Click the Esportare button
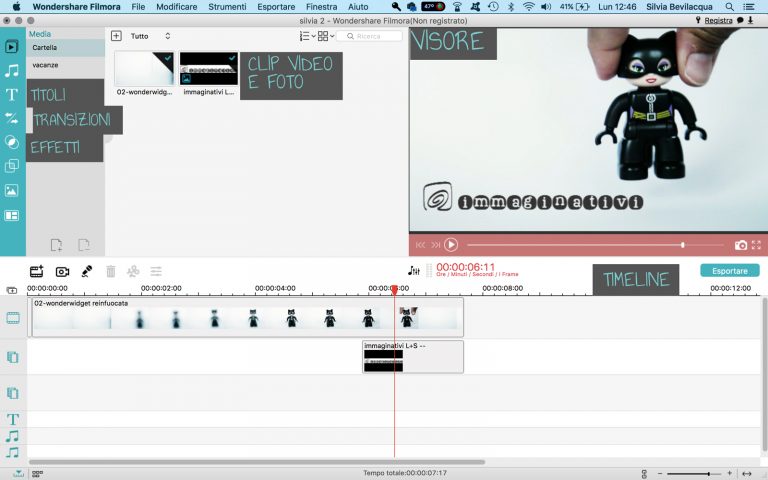The image size is (768, 480). click(730, 271)
